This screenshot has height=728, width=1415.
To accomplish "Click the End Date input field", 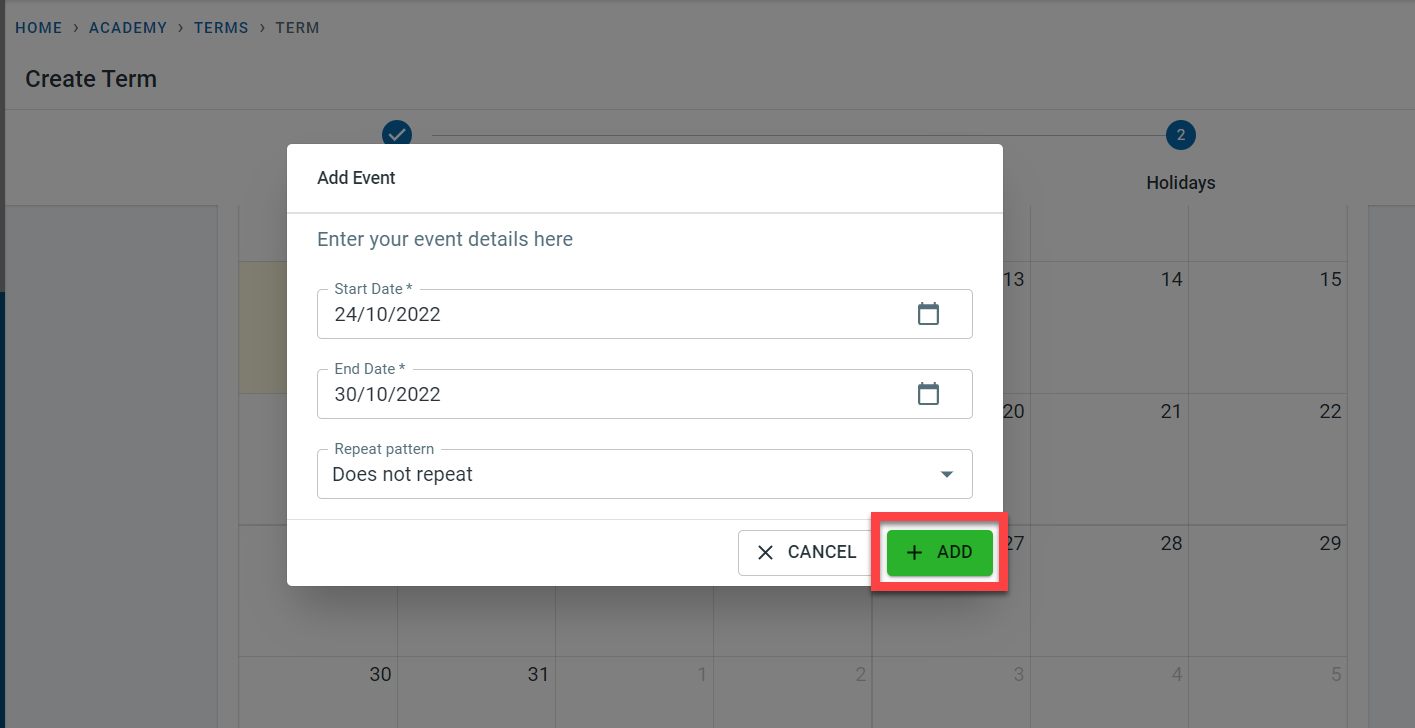I will [x=610, y=394].
